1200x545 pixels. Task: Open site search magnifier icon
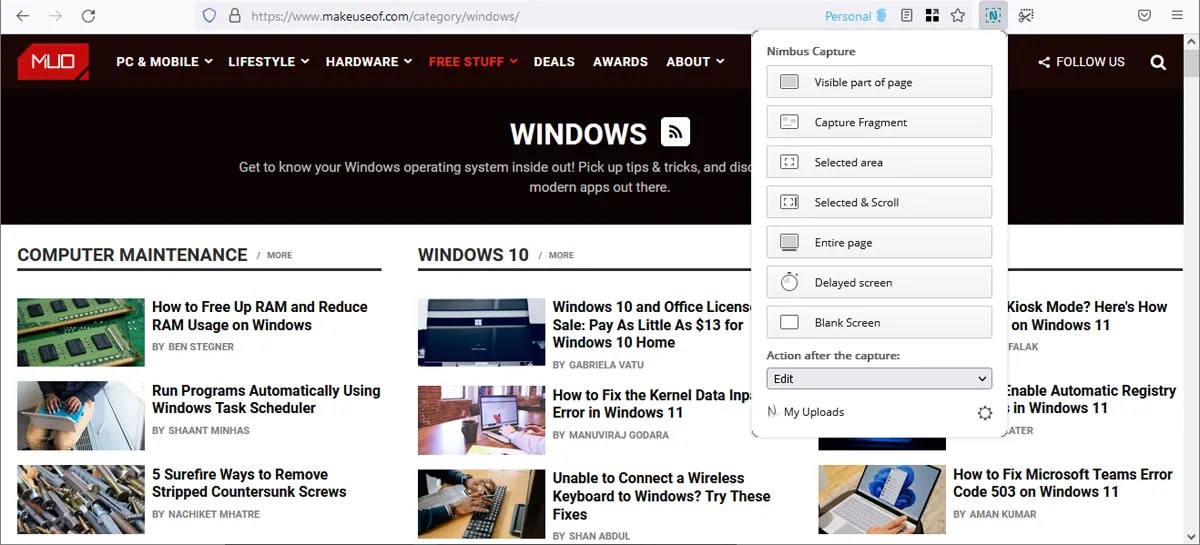point(1158,62)
